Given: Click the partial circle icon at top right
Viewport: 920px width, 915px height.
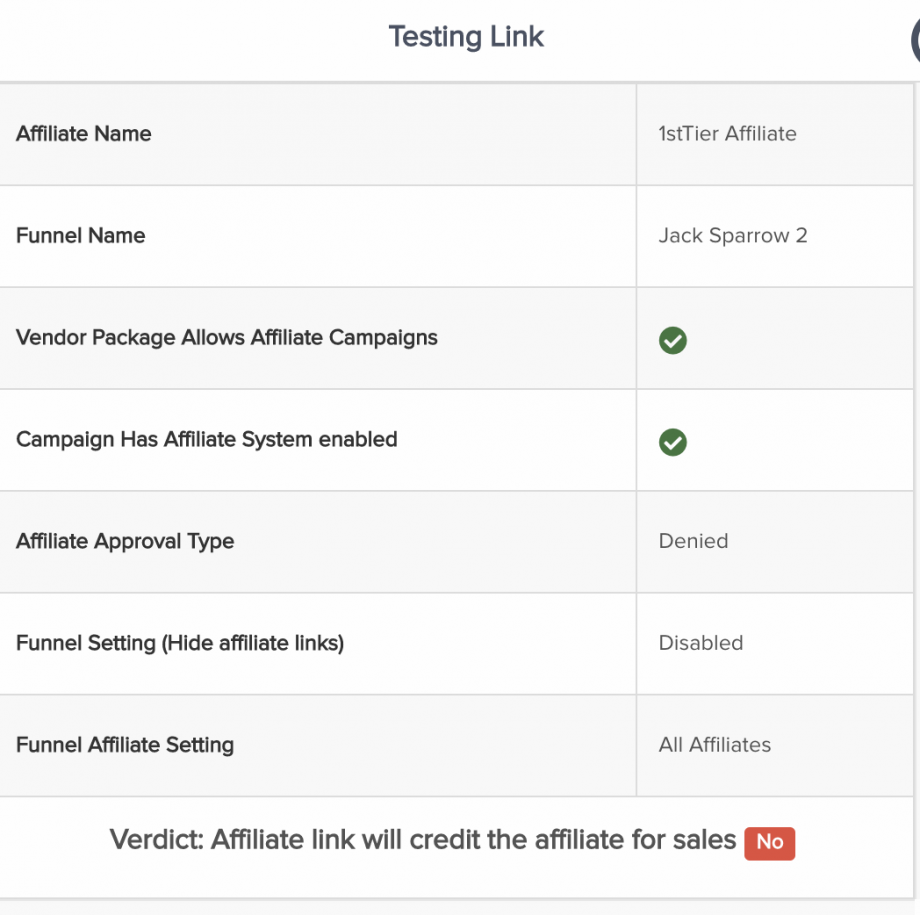Looking at the screenshot, I should [914, 40].
